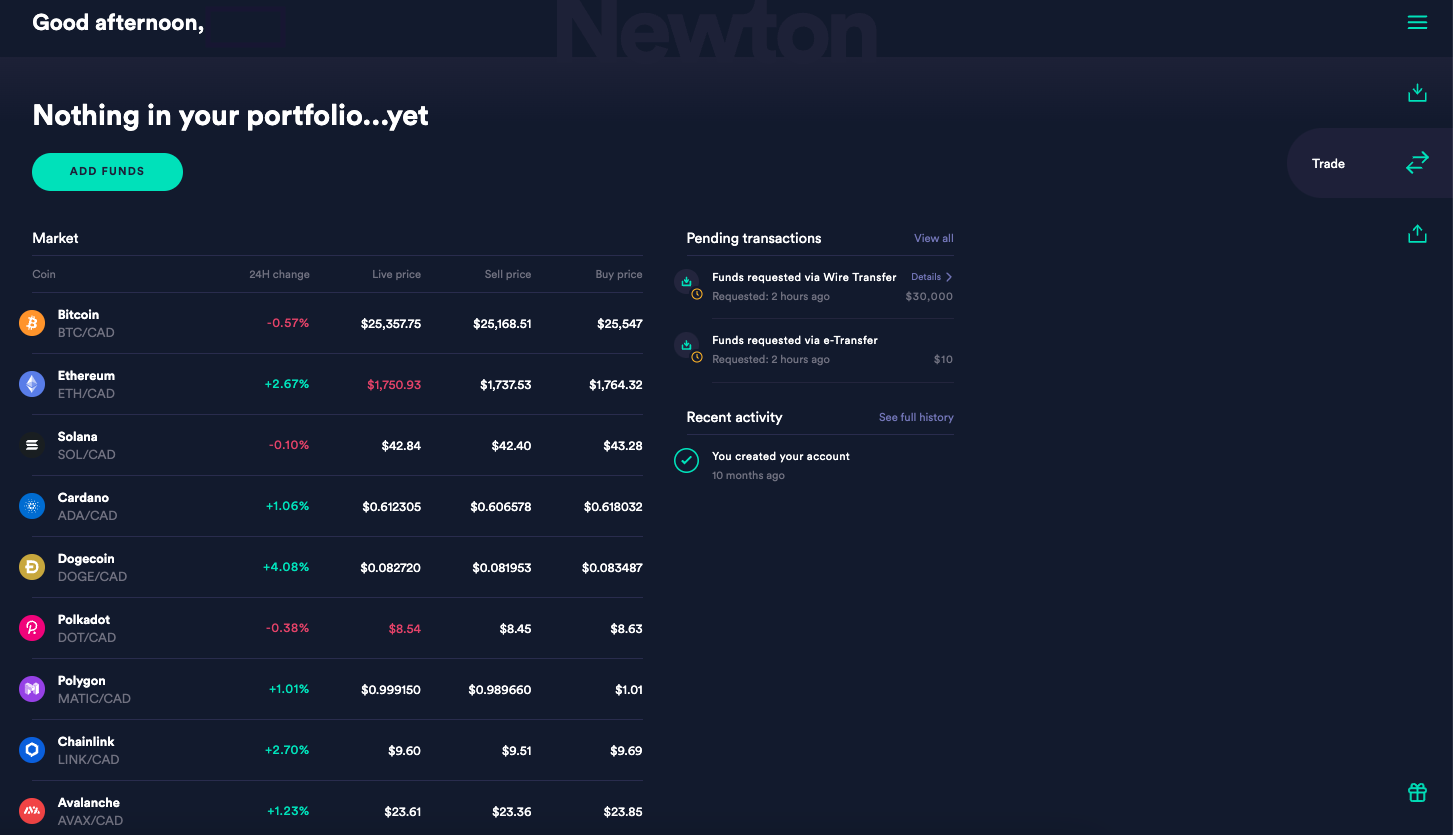Click the Cardano coin icon
The image size is (1453, 835).
[32, 506]
